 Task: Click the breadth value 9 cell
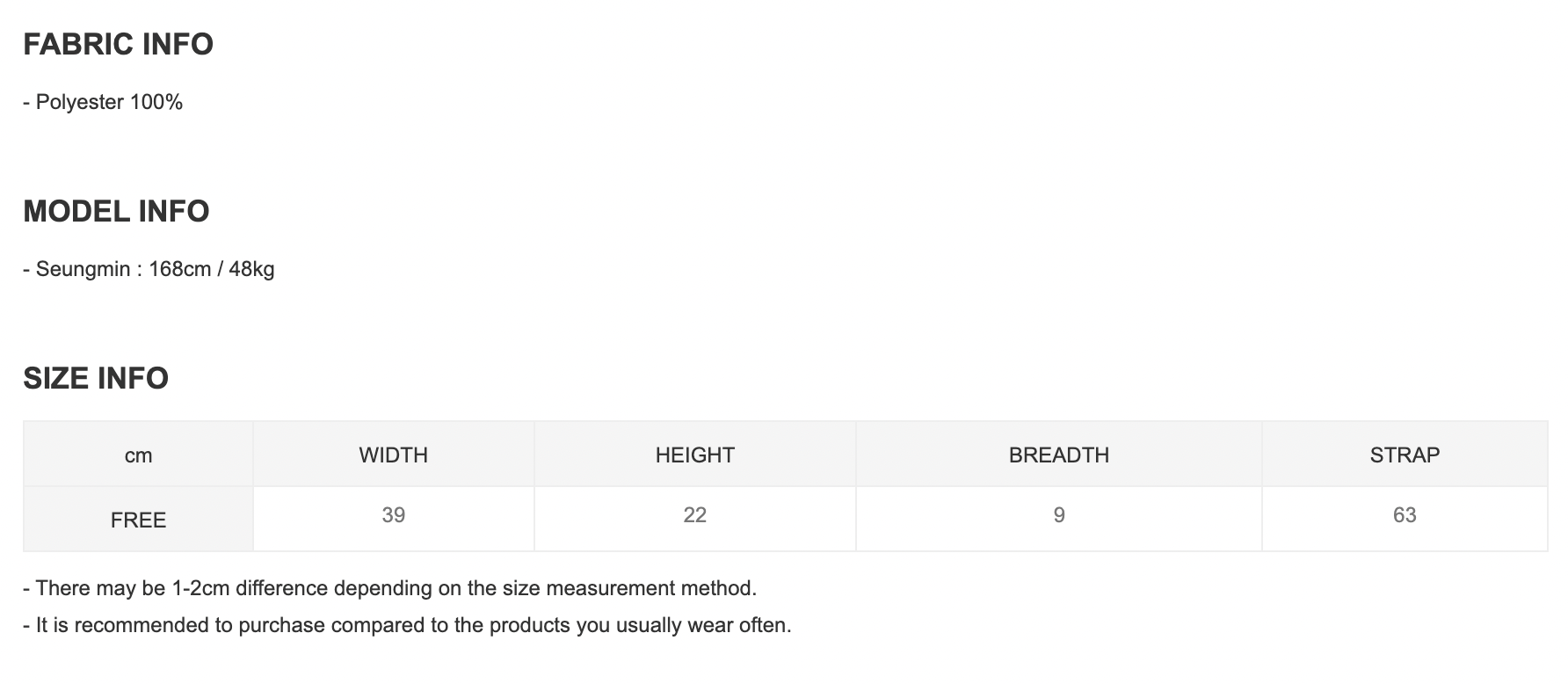(1058, 515)
